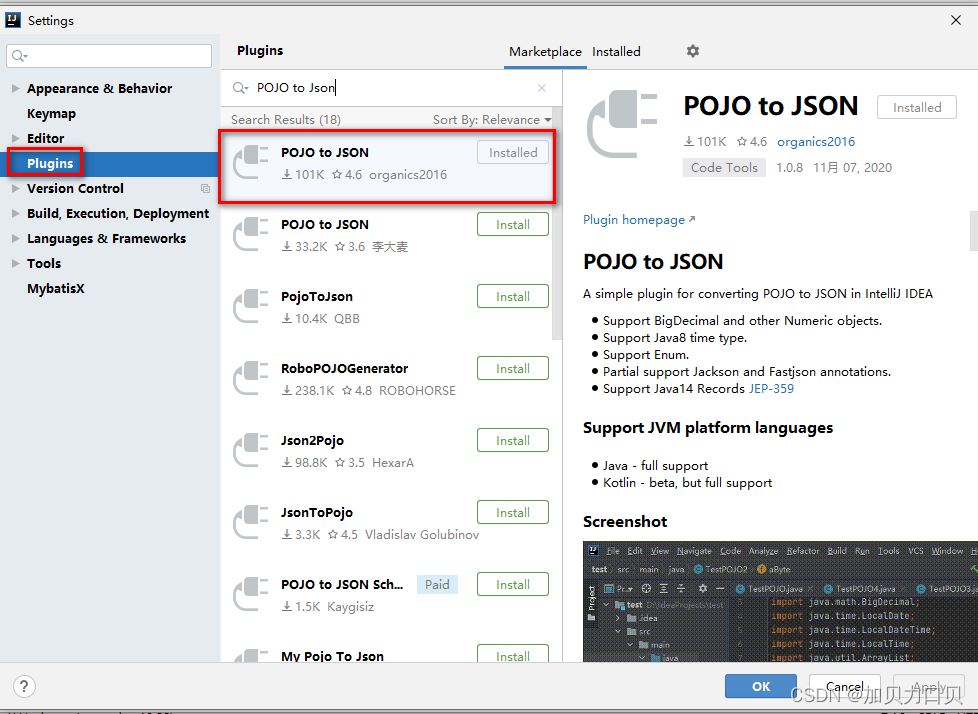Viewport: 978px width, 714px height.
Task: Expand the Version Control settings node
Action: pos(15,189)
